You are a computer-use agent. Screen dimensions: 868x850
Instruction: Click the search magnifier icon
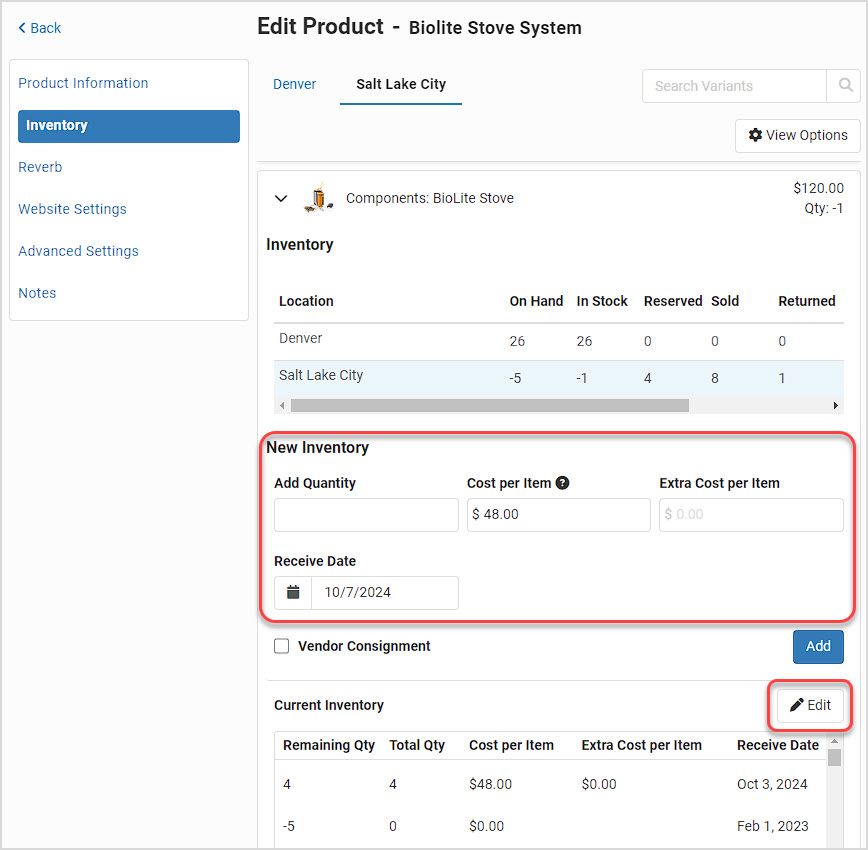845,85
